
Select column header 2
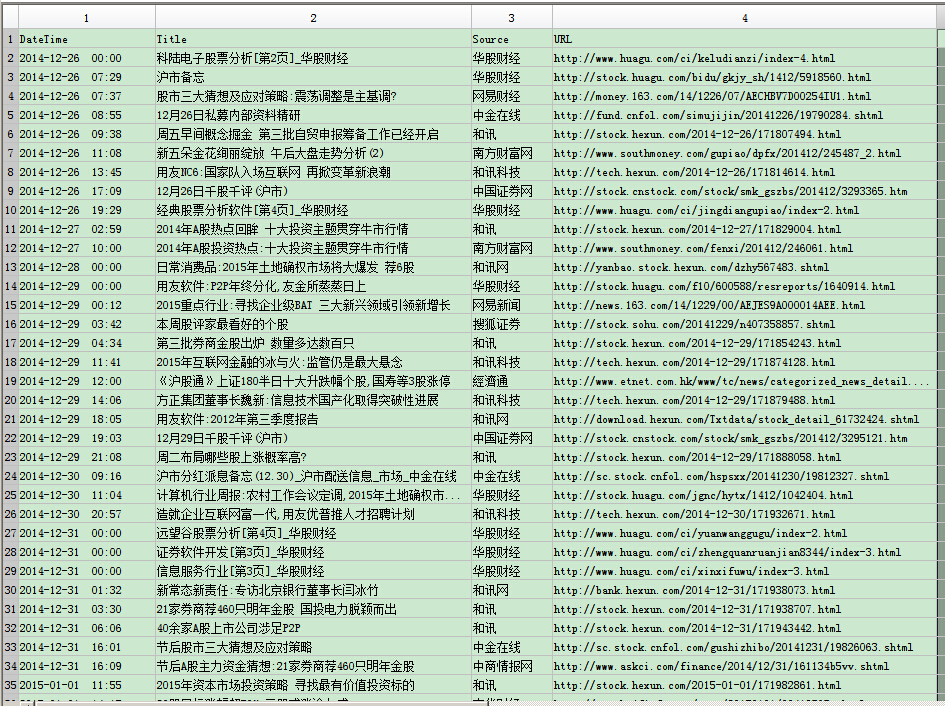313,17
